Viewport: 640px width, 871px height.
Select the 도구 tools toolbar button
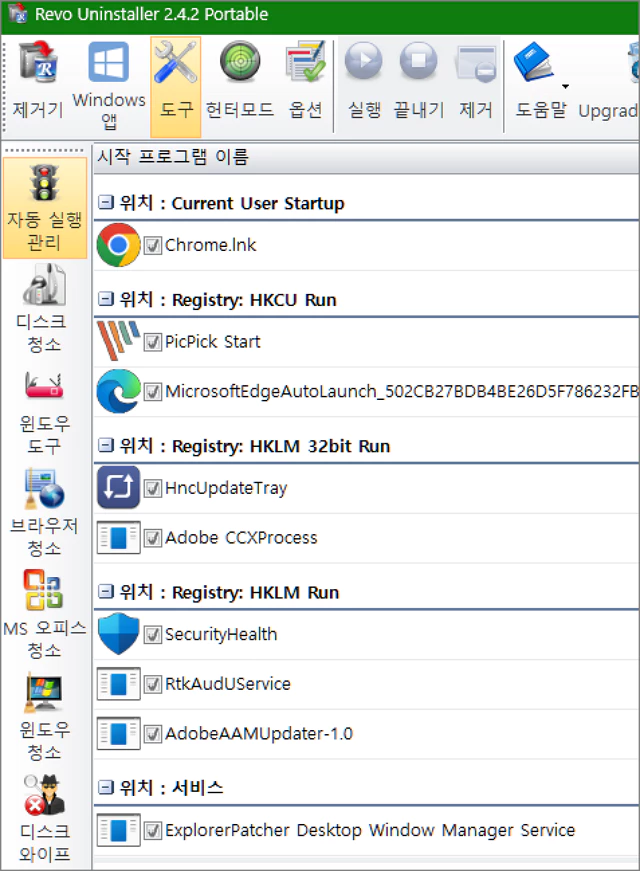176,87
